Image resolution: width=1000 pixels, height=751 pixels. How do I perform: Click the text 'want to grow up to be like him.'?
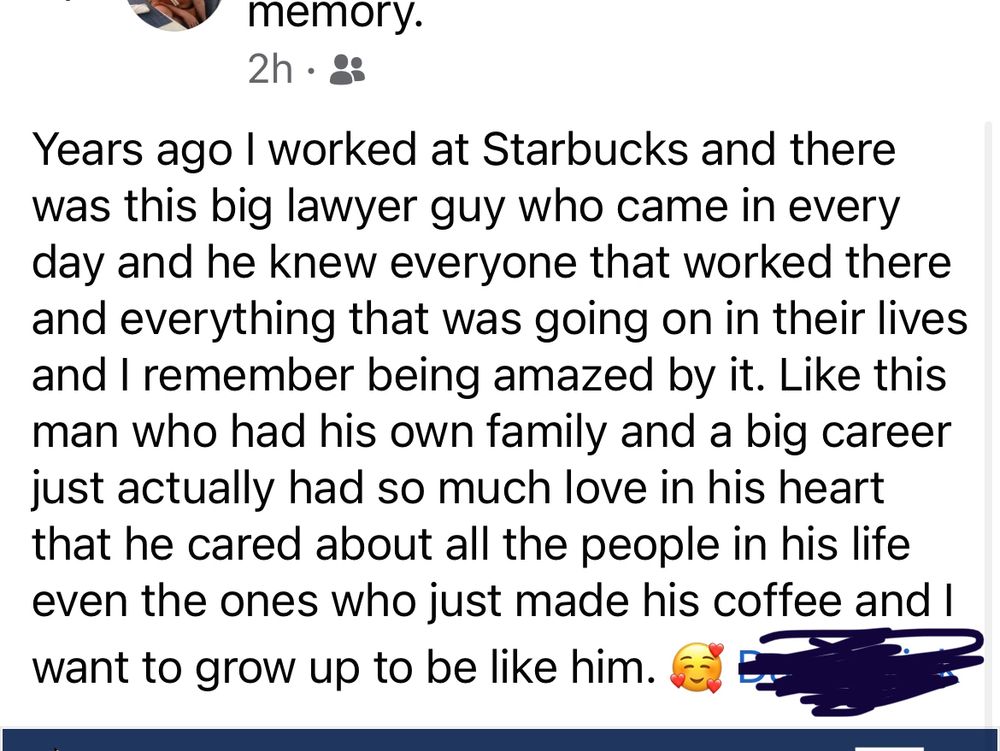point(344,668)
